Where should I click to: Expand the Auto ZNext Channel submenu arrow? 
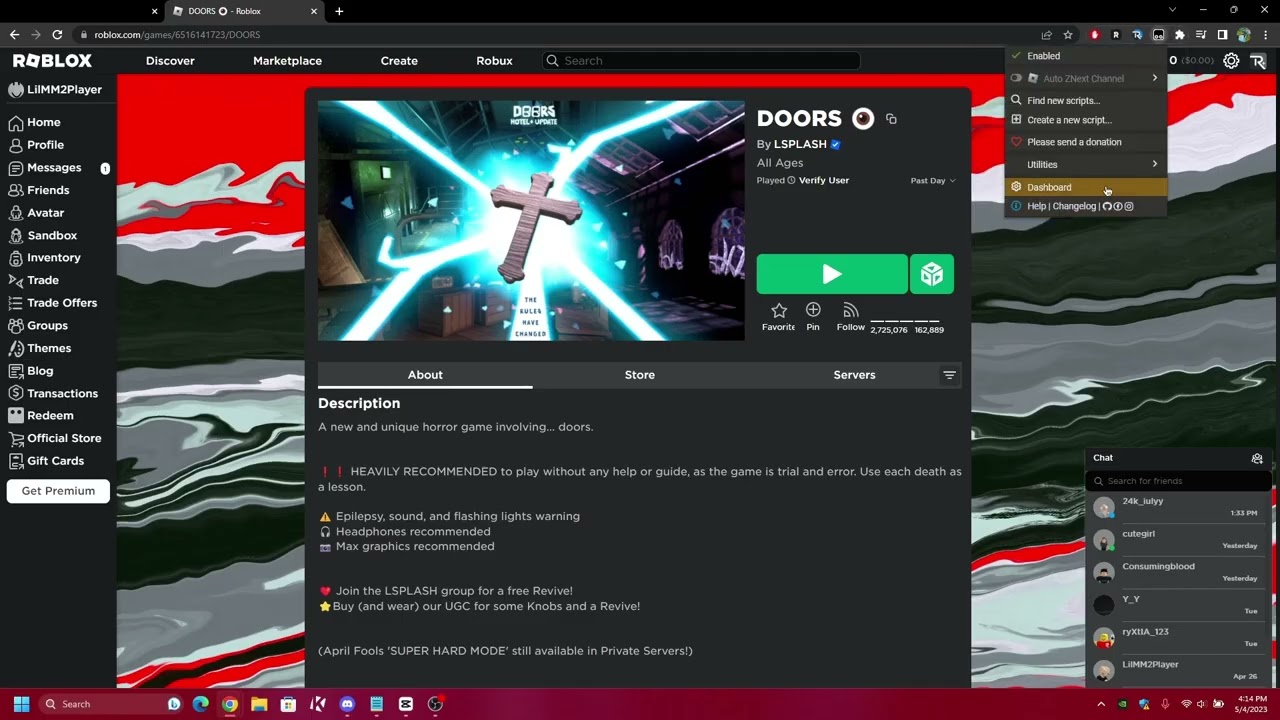click(1155, 79)
